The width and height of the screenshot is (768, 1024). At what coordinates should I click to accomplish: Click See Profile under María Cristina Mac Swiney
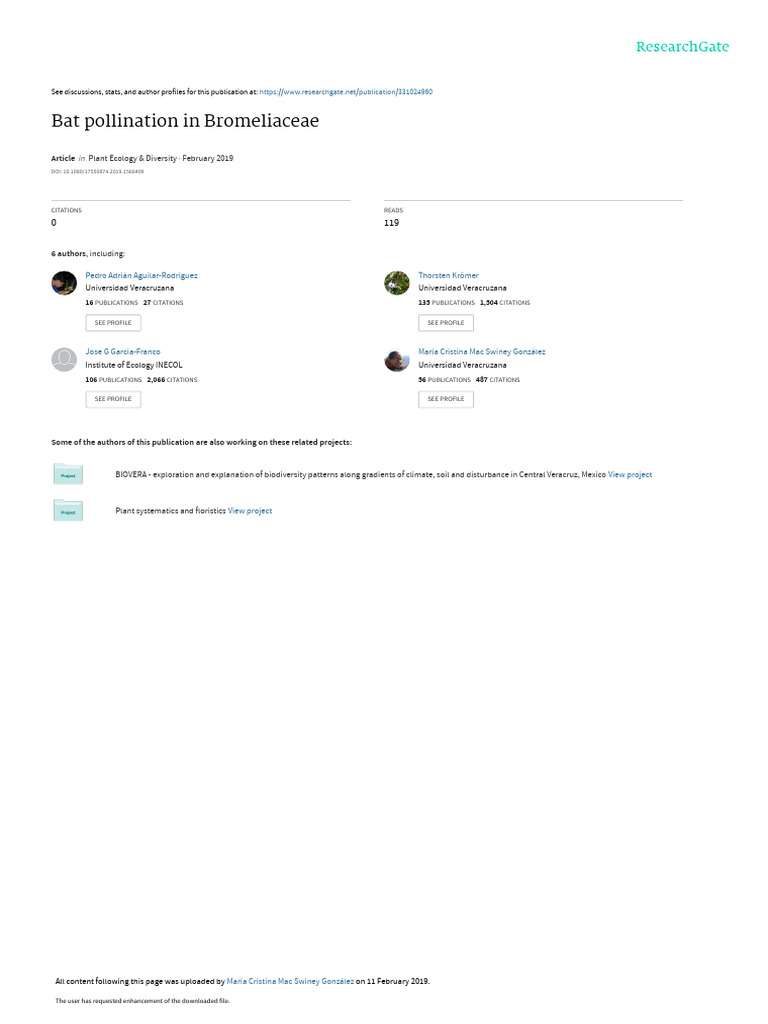446,399
